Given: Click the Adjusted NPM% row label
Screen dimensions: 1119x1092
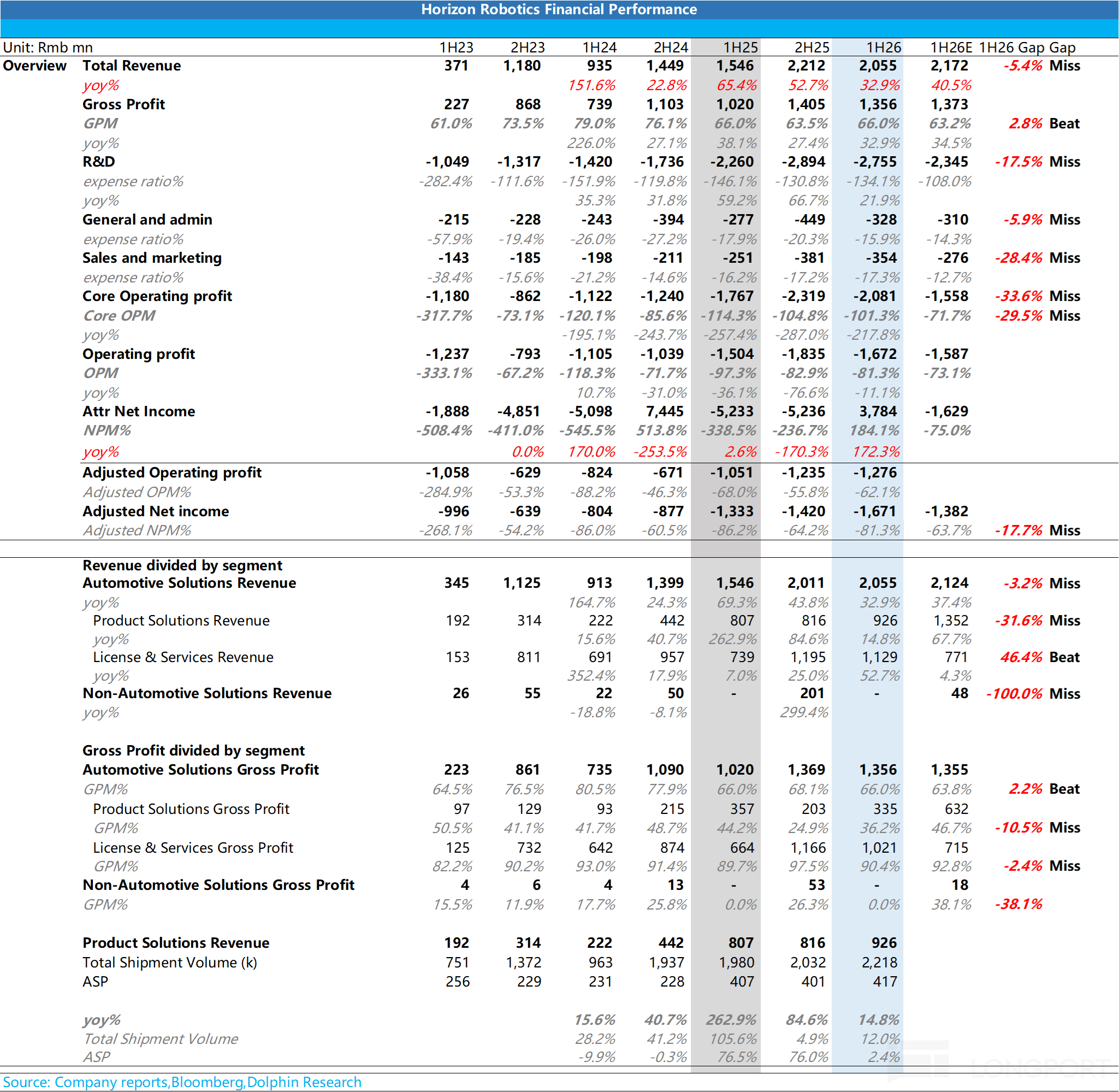Looking at the screenshot, I should pos(137,530).
